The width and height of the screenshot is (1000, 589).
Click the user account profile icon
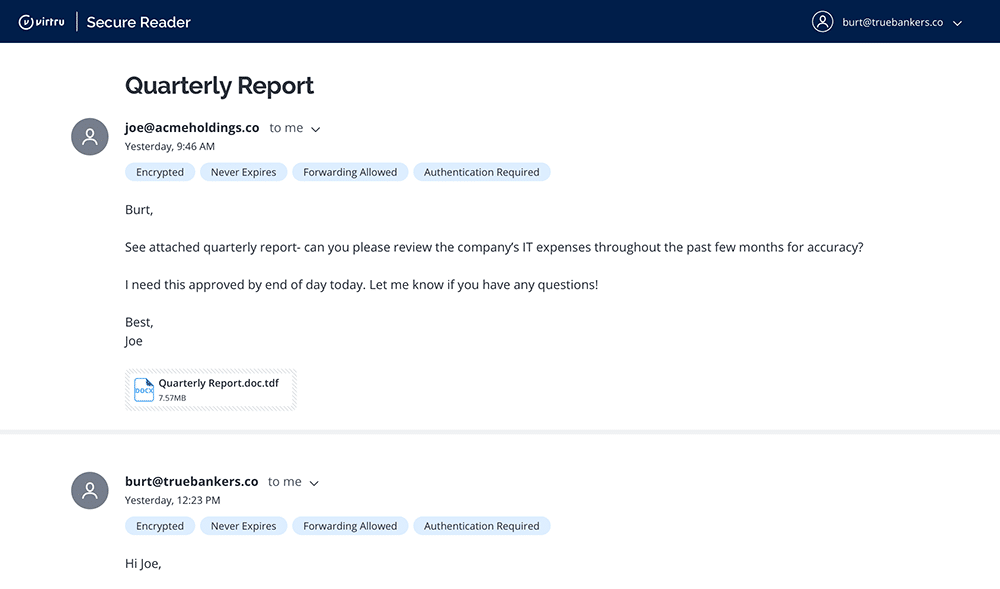[x=822, y=22]
